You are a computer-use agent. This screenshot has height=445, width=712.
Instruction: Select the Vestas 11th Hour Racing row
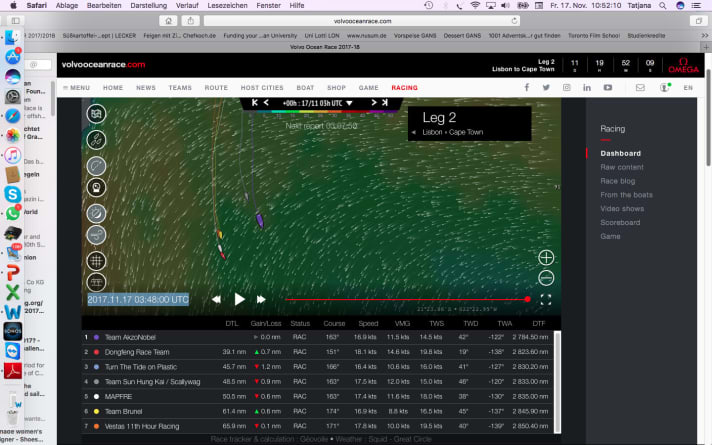click(318, 426)
